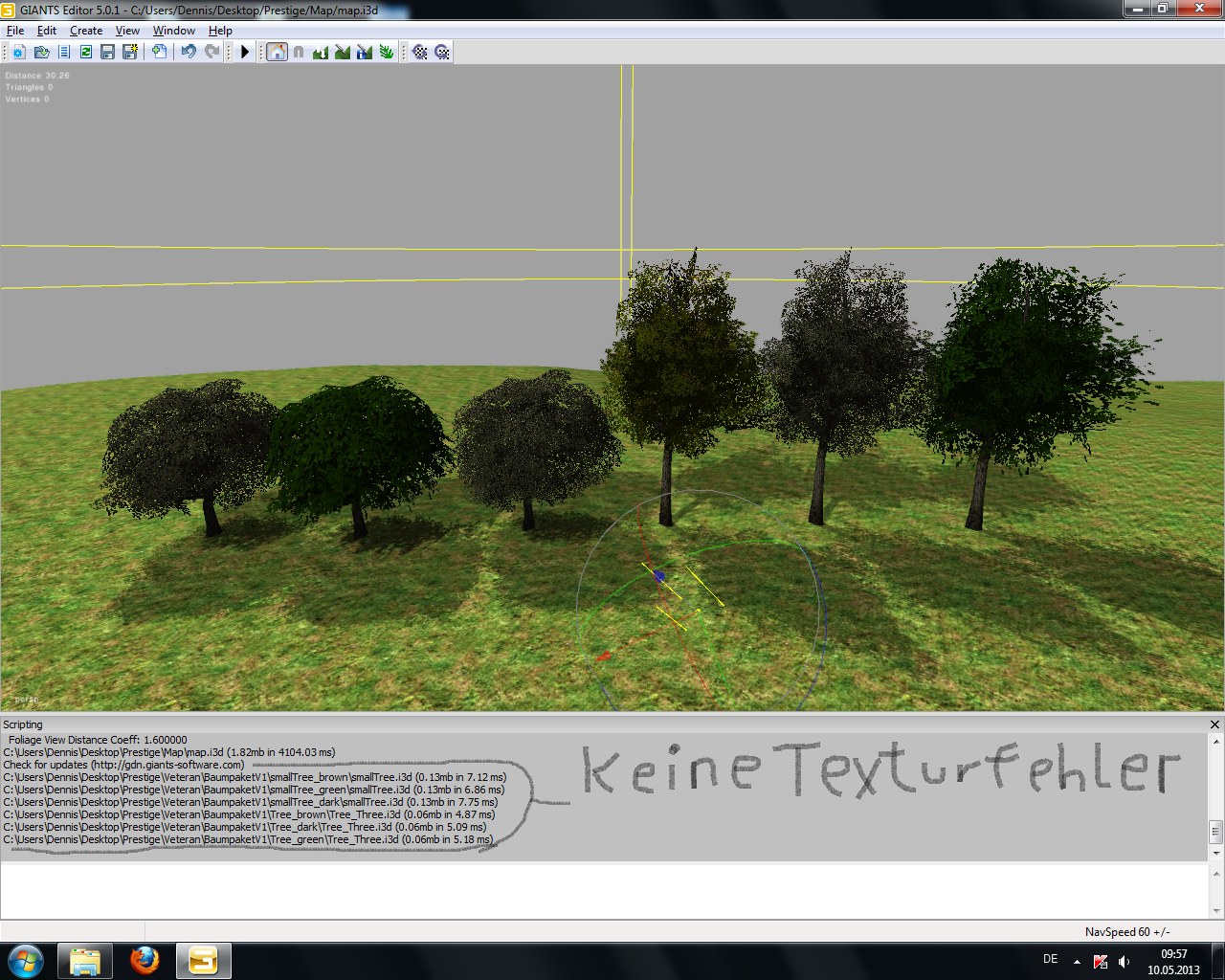Click the smallTree_brown log line
This screenshot has height=980, width=1225.
click(255, 777)
